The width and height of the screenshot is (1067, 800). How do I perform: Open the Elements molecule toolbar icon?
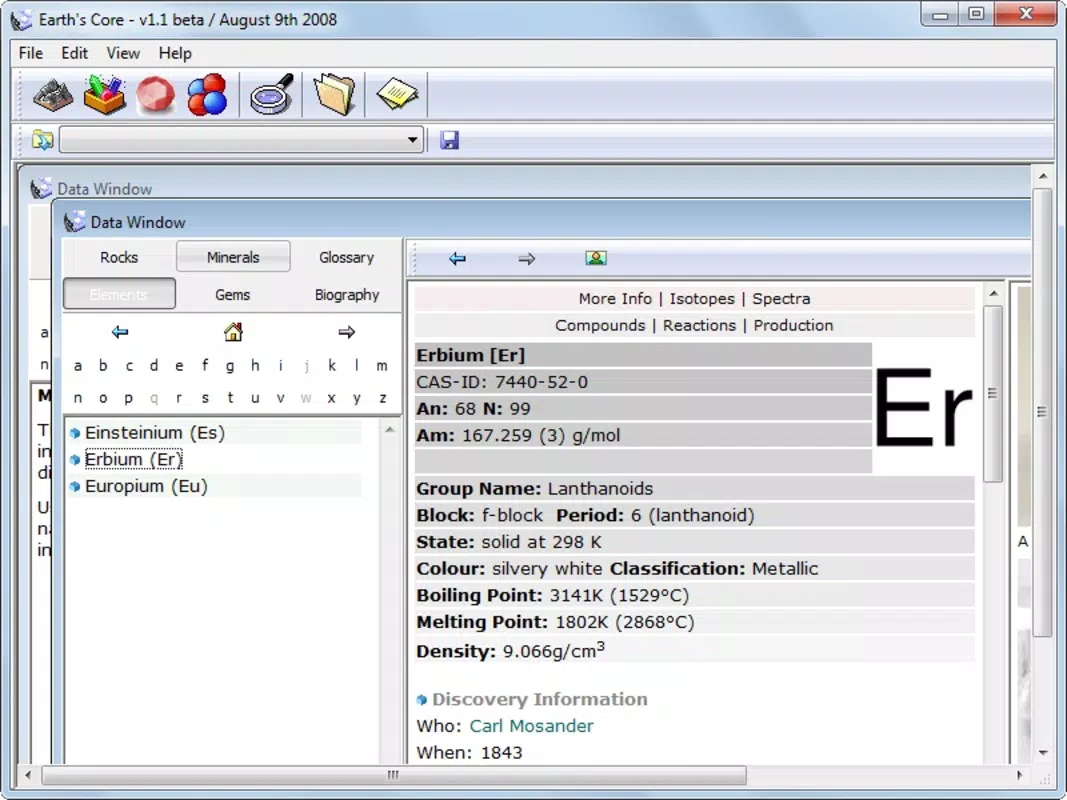(207, 95)
